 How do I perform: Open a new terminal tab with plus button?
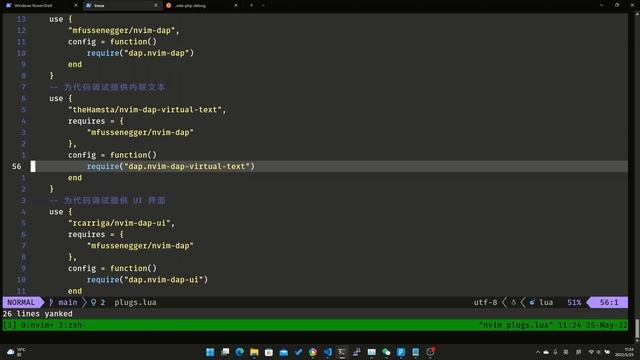251,6
